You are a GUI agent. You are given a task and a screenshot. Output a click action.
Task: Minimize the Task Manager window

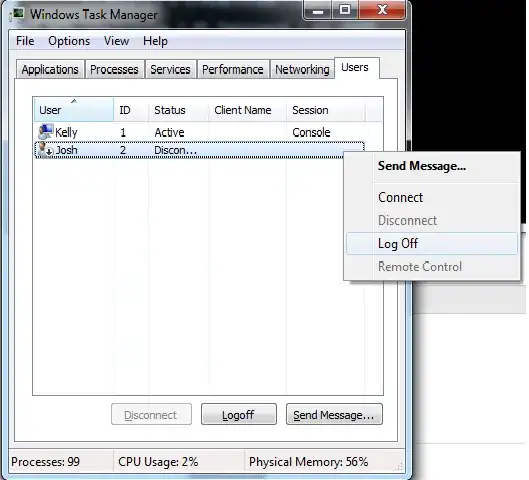317,10
